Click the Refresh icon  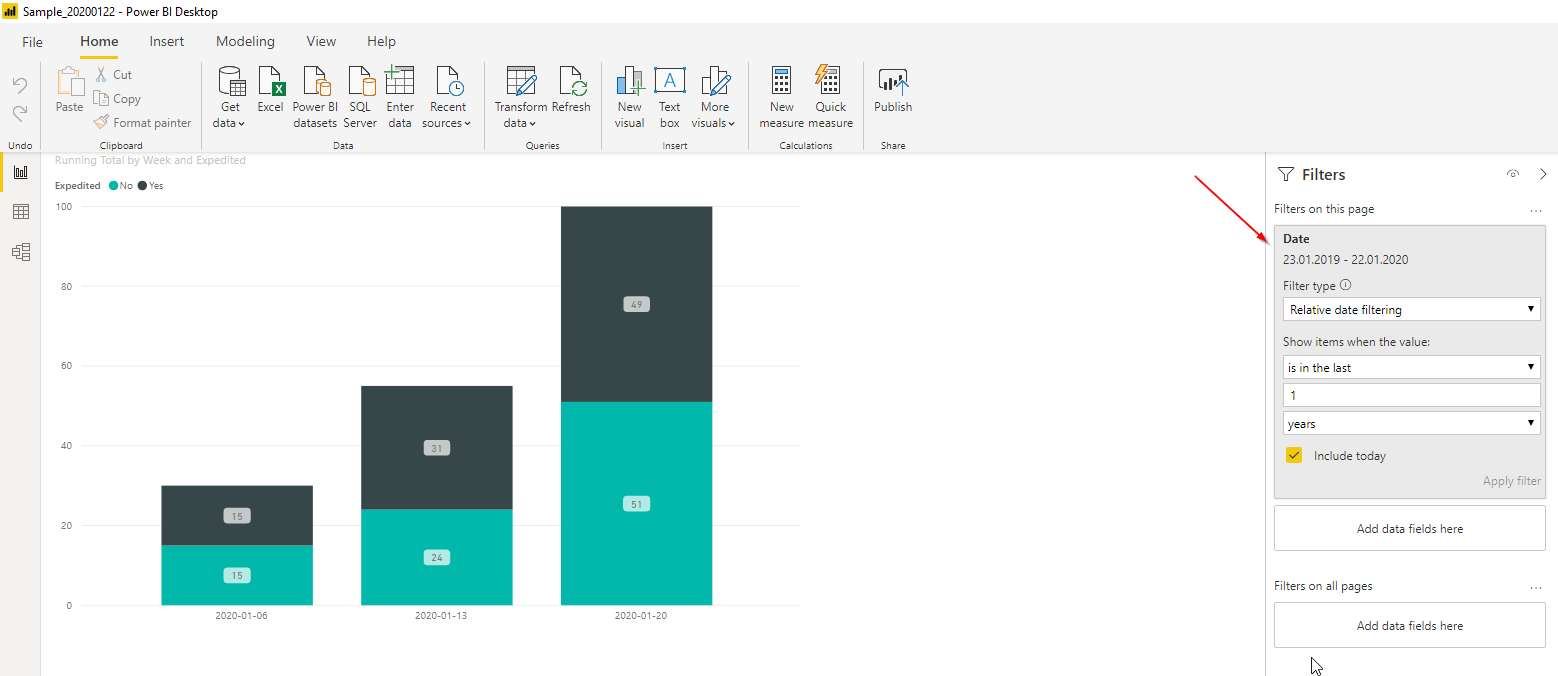(571, 82)
